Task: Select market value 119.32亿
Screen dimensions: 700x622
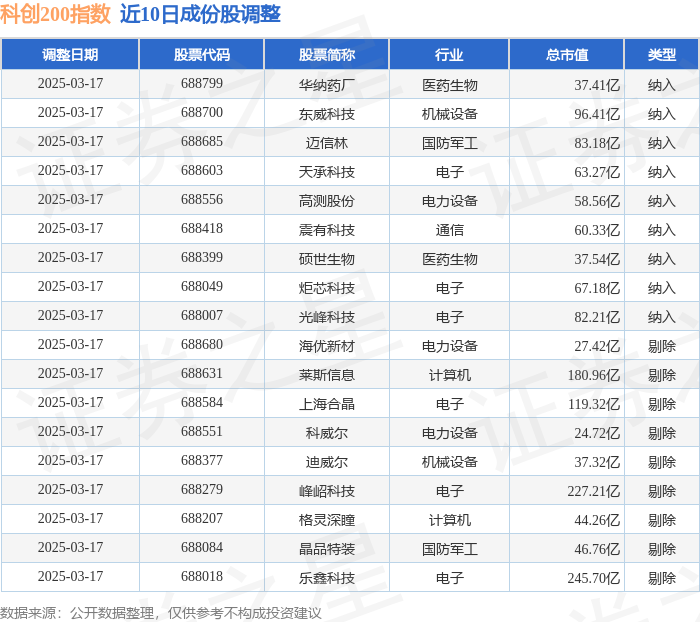Action: [x=594, y=404]
